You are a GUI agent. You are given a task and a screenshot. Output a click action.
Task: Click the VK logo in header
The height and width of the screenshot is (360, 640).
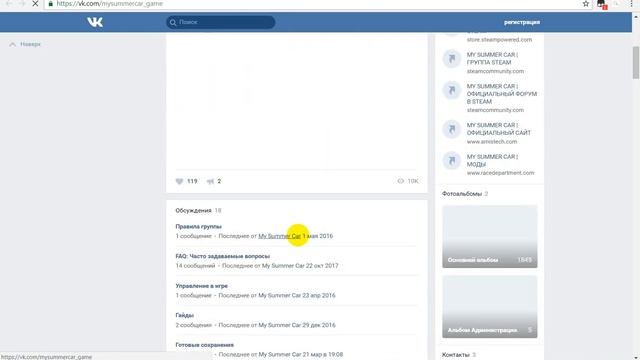[x=95, y=22]
